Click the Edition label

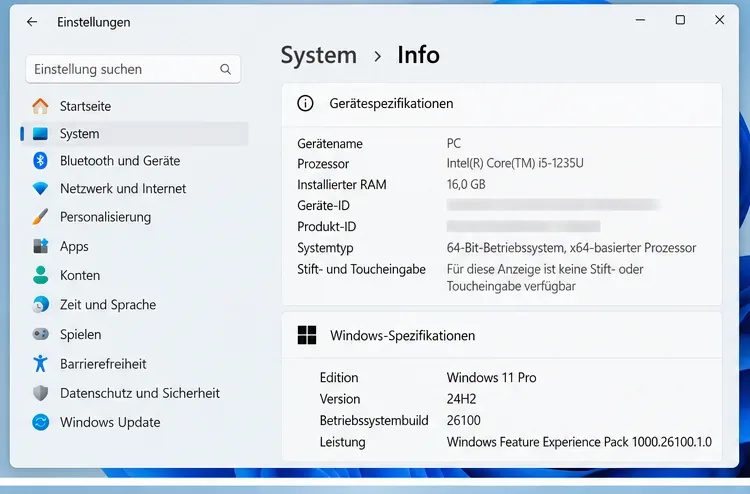[339, 377]
